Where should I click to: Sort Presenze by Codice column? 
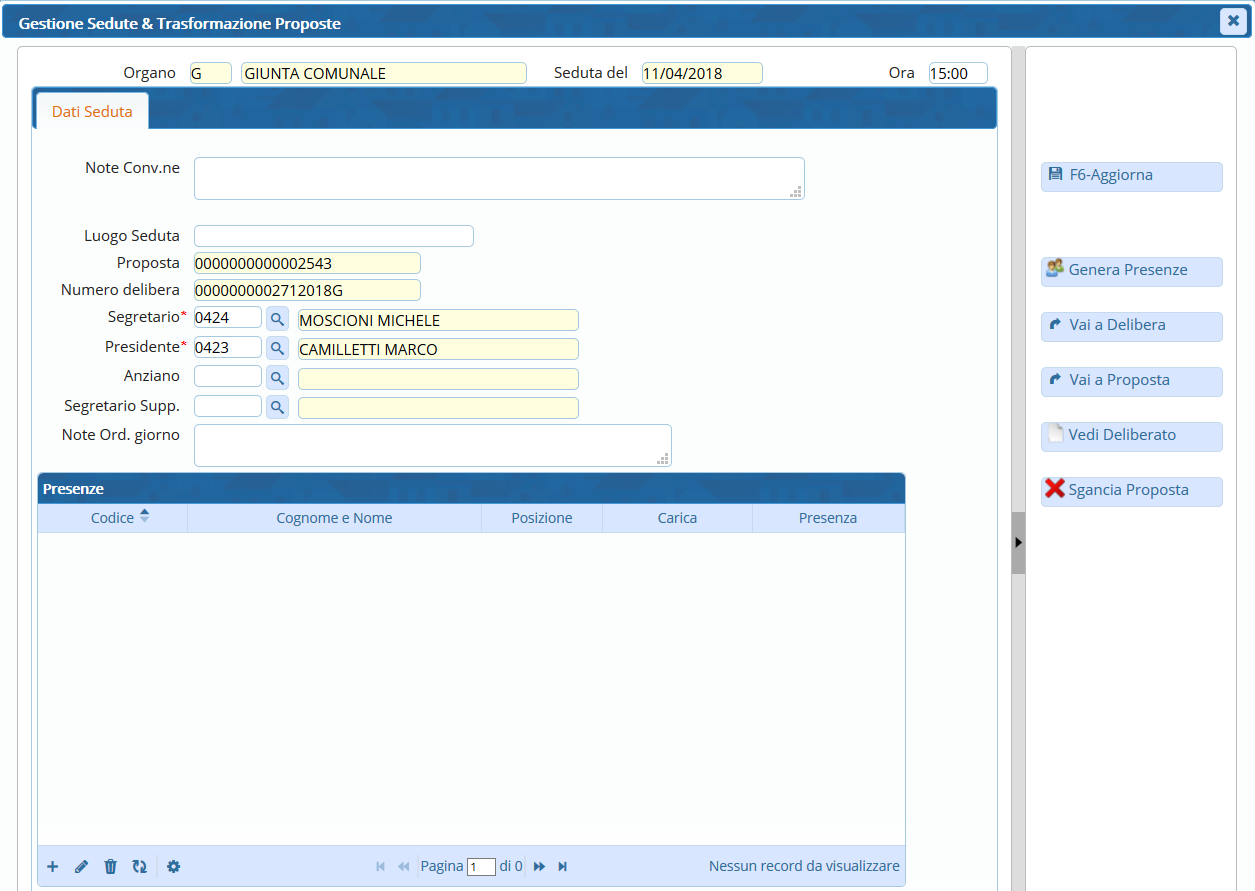113,518
